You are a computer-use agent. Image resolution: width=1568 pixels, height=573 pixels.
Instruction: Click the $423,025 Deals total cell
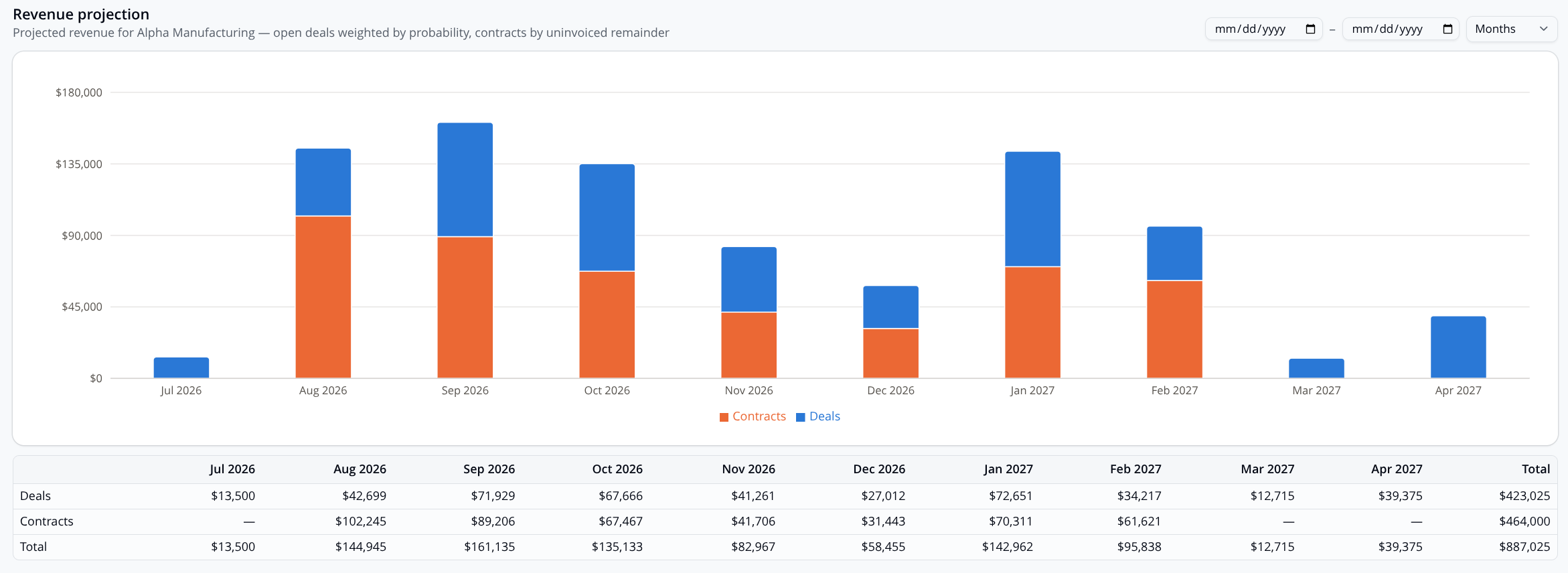1525,496
